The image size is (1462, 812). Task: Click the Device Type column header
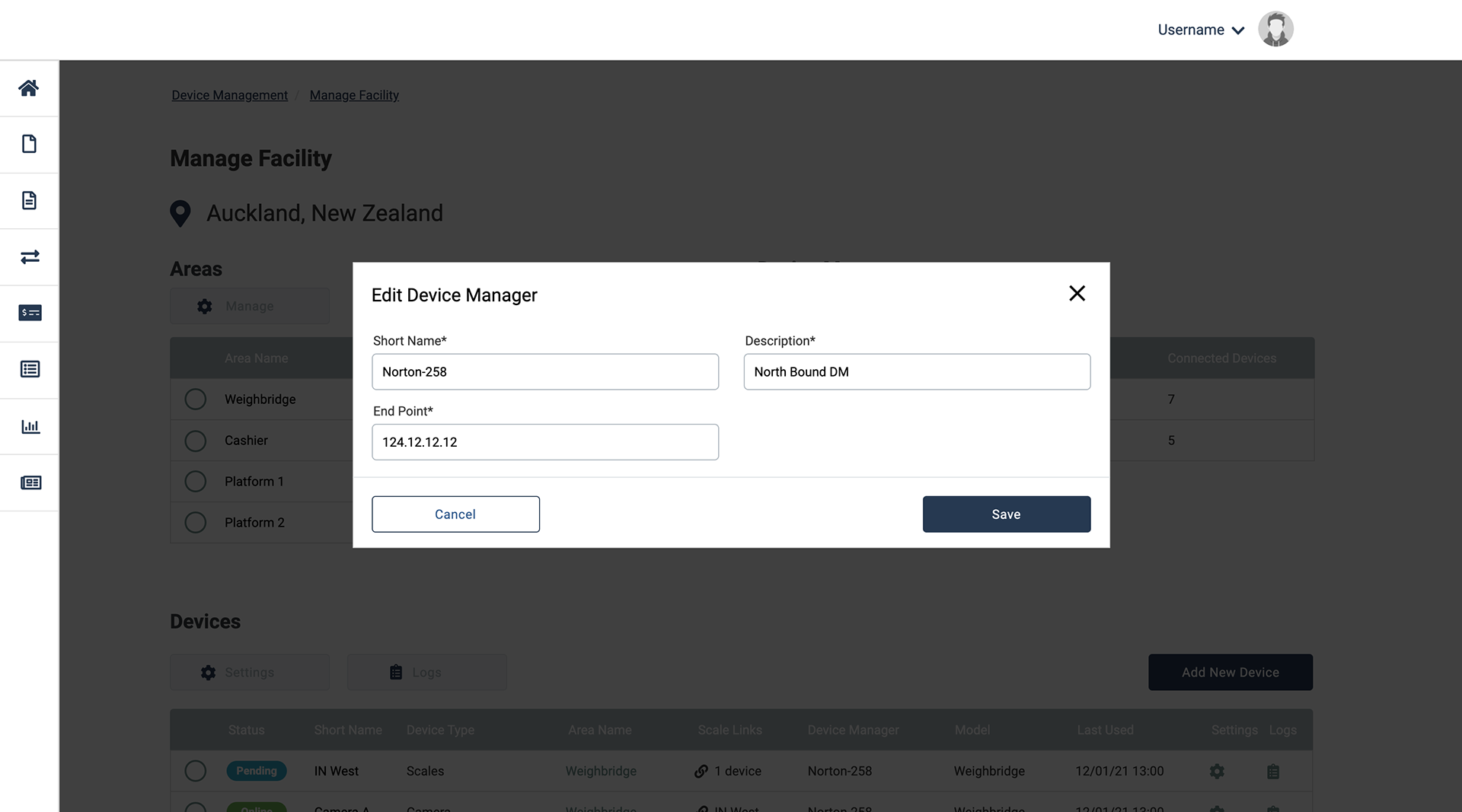click(x=440, y=730)
